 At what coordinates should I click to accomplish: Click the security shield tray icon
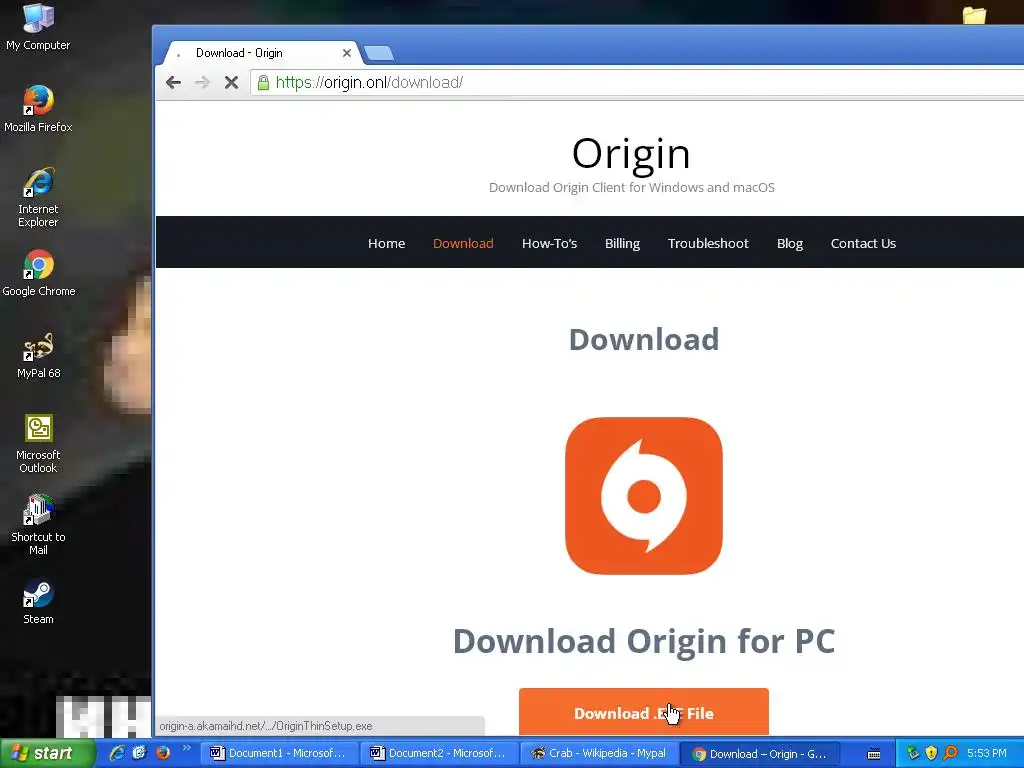[931, 753]
